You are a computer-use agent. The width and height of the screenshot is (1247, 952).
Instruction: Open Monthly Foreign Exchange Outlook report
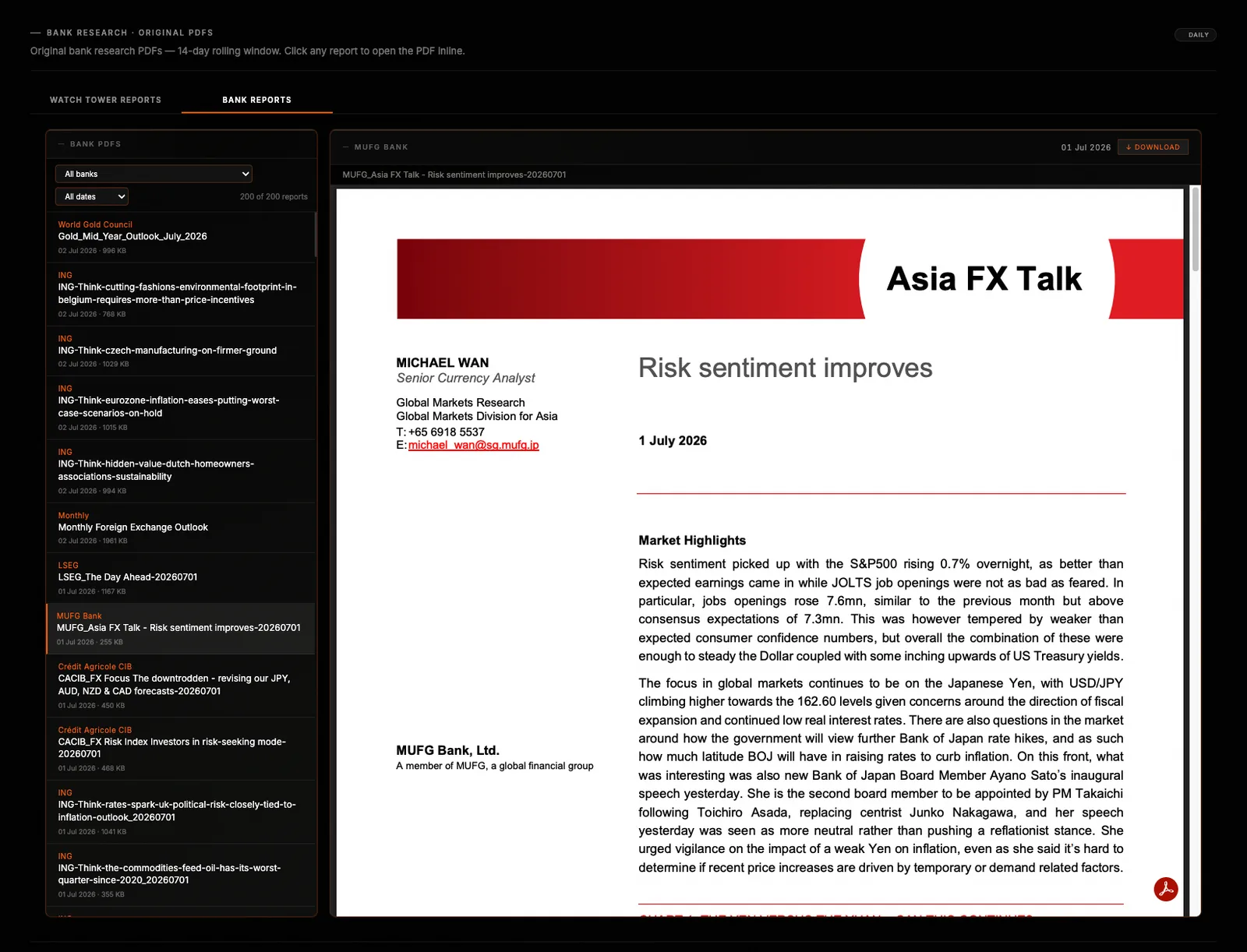(181, 528)
